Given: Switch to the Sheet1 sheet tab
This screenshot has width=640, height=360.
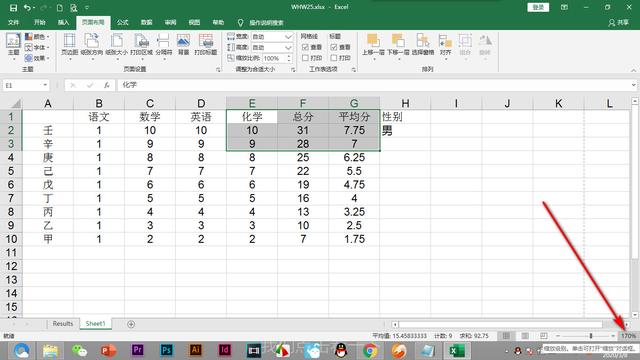Looking at the screenshot, I should point(96,323).
